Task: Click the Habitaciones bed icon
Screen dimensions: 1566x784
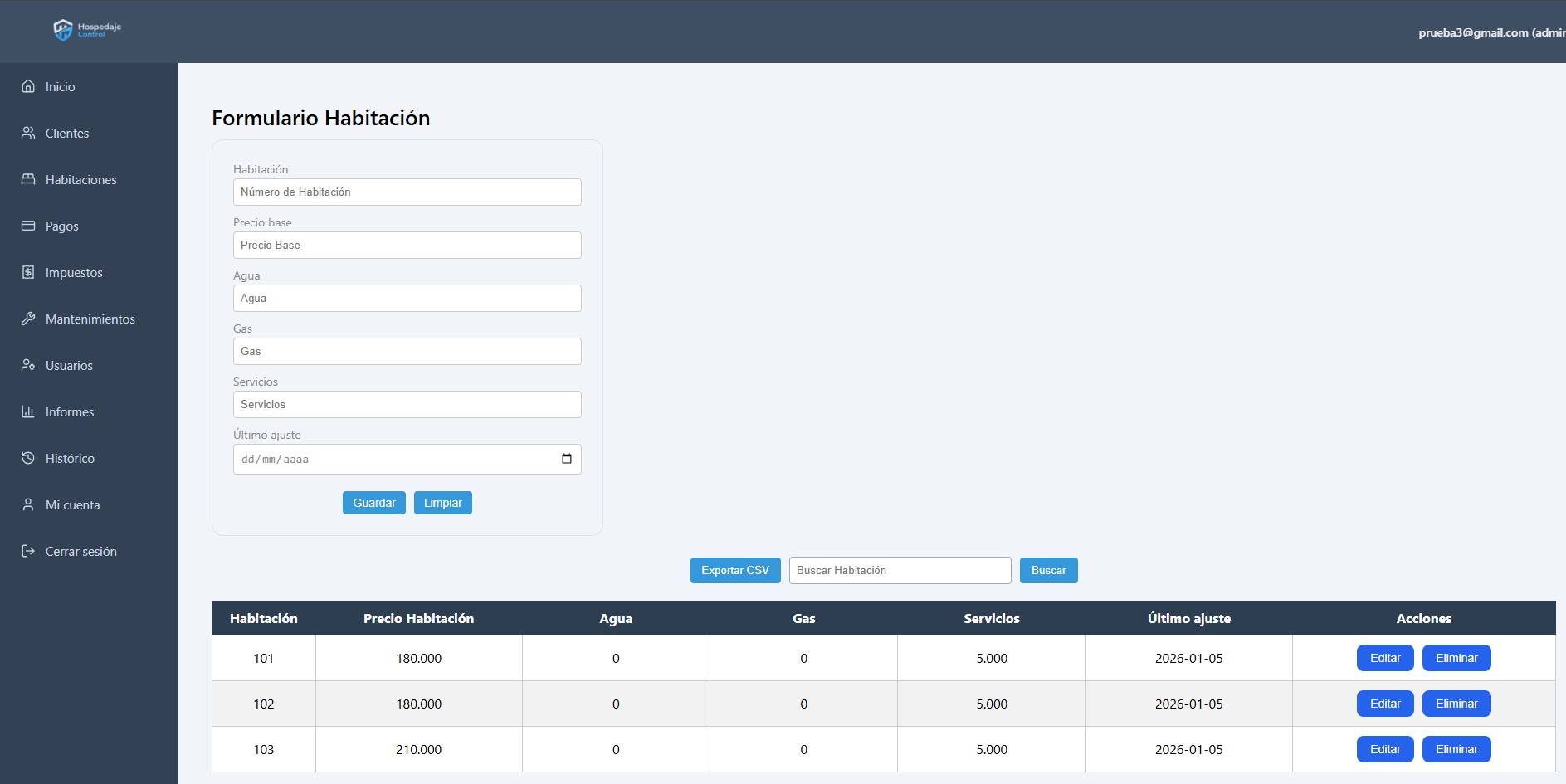Action: point(28,179)
